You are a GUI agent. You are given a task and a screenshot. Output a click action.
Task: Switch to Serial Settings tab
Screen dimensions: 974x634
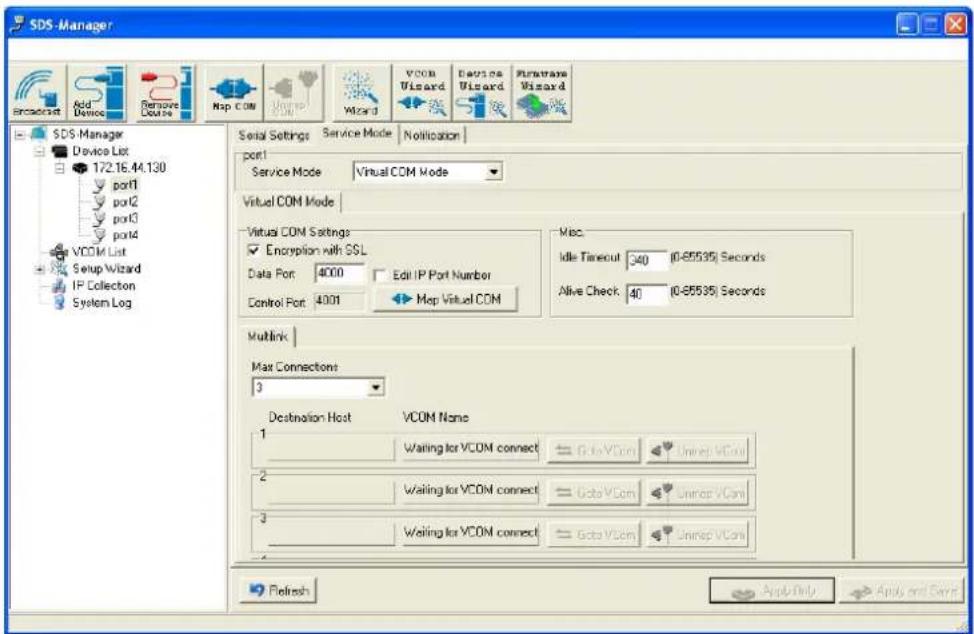coord(274,135)
